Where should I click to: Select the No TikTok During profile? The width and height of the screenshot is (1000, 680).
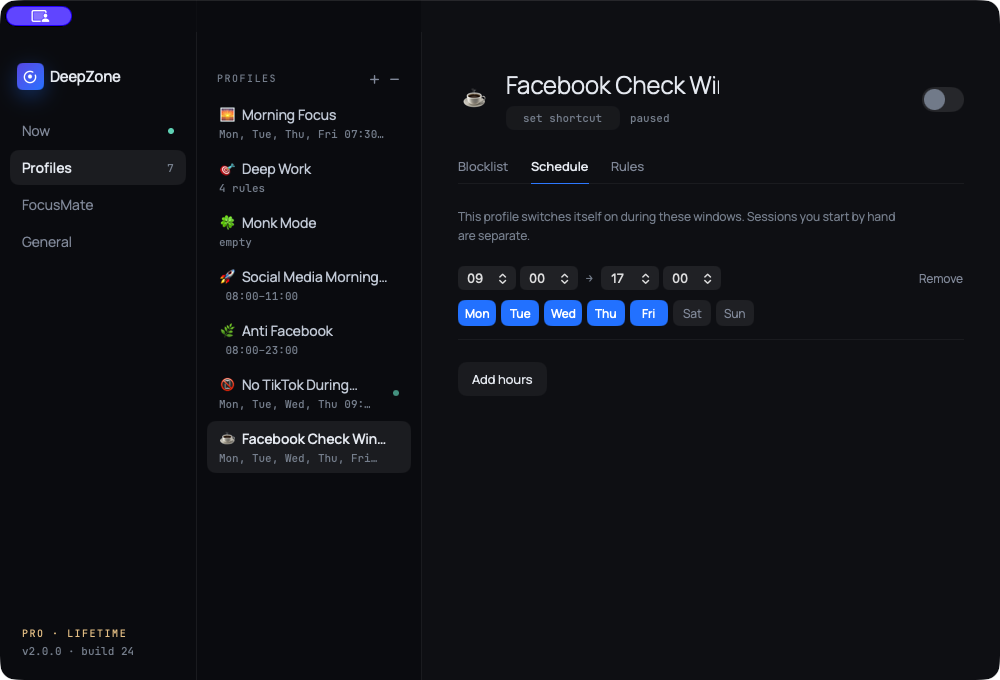[x=309, y=393]
